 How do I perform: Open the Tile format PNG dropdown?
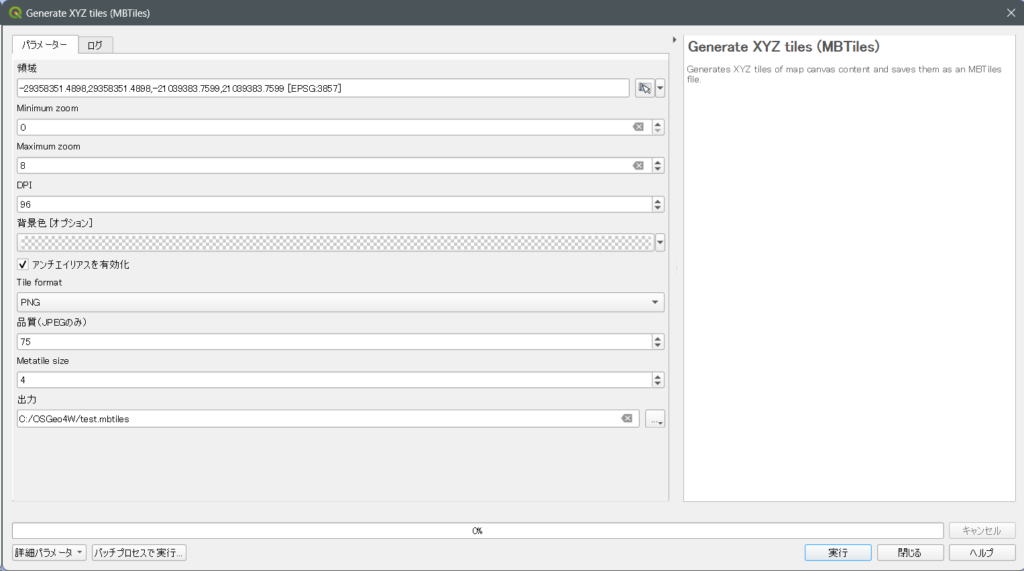[340, 302]
